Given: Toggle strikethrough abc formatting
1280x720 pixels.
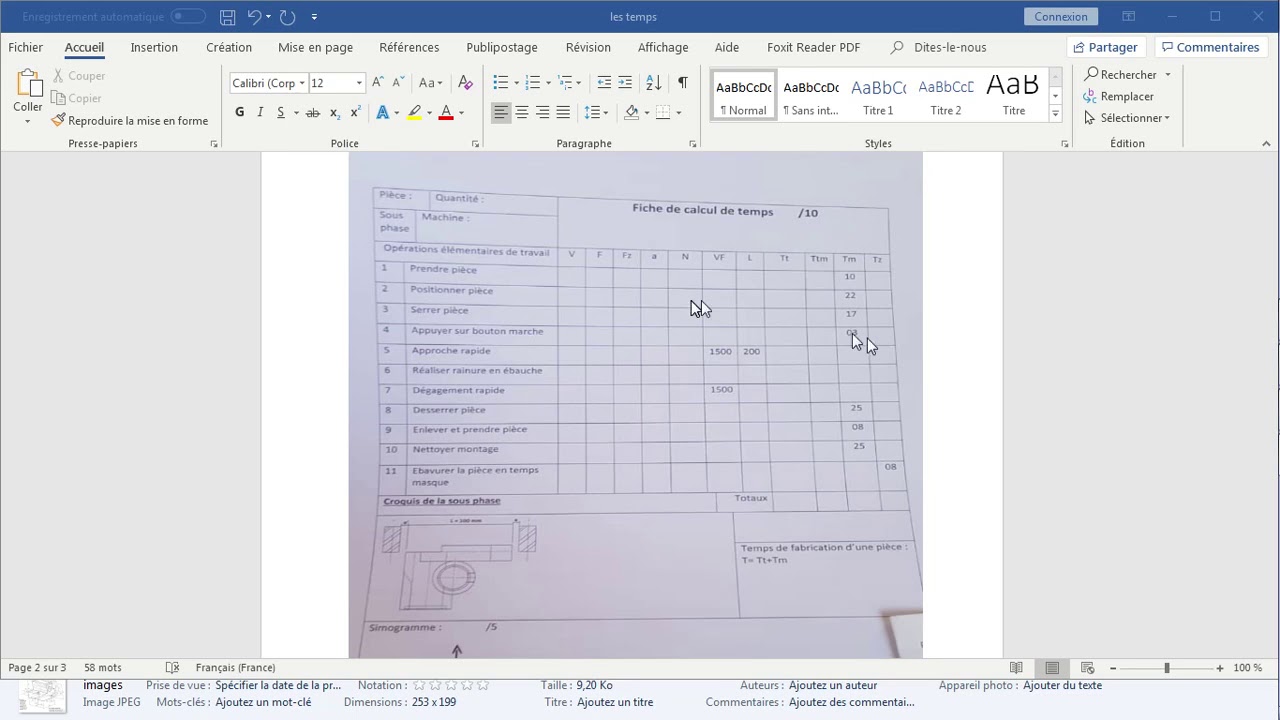Looking at the screenshot, I should click(313, 112).
